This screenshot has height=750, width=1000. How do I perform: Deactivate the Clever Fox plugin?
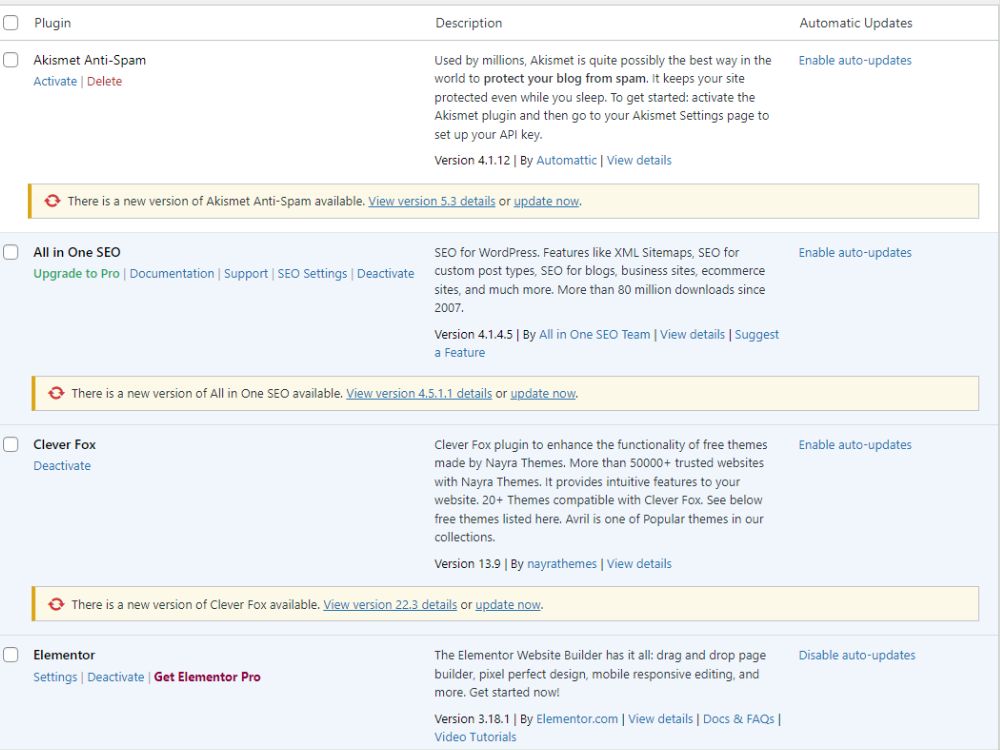pos(62,466)
